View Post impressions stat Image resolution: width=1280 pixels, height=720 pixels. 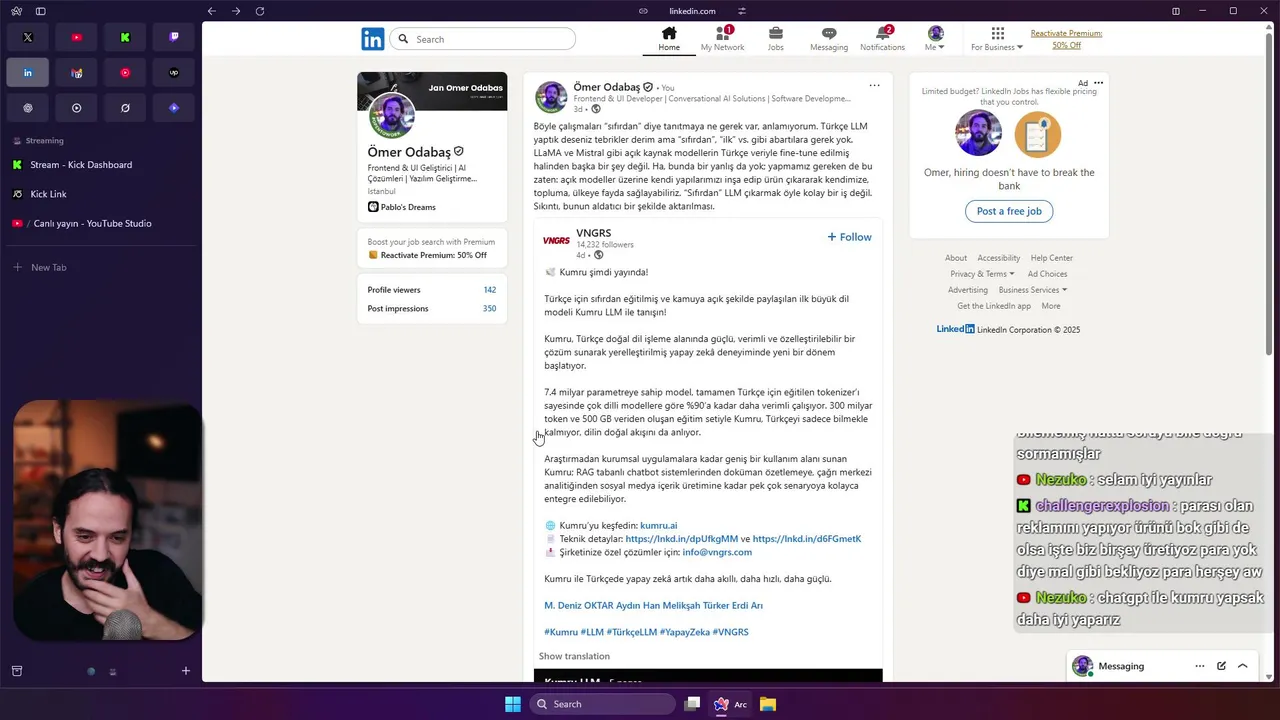[432, 308]
